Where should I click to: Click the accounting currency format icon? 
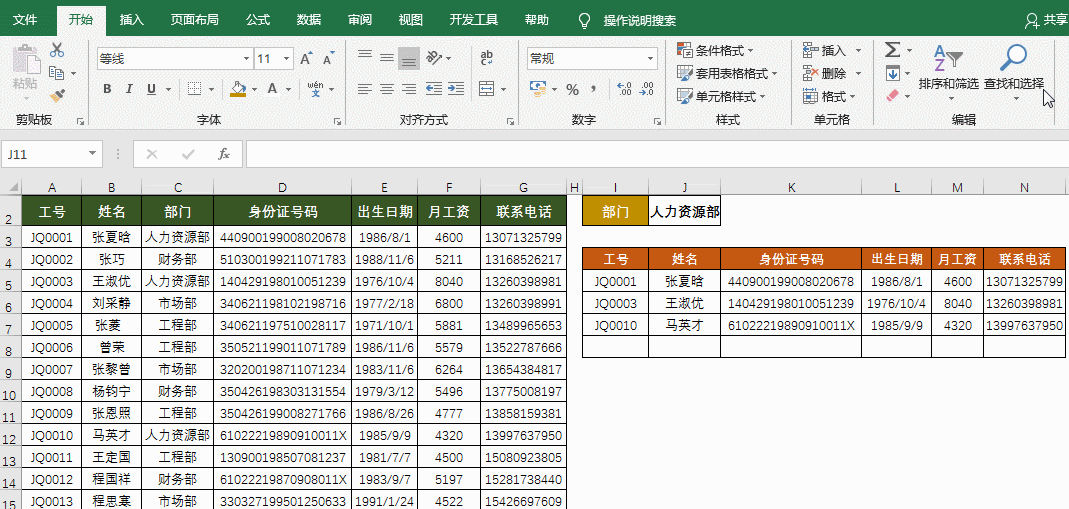539,89
